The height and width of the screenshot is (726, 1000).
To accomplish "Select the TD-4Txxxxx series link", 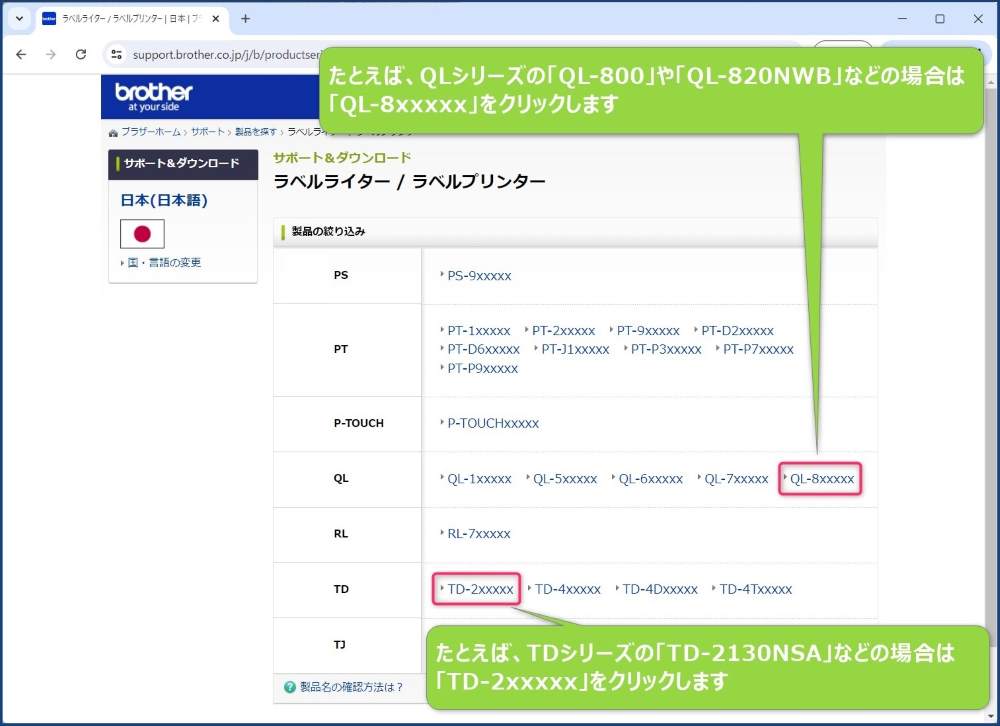I will 756,589.
